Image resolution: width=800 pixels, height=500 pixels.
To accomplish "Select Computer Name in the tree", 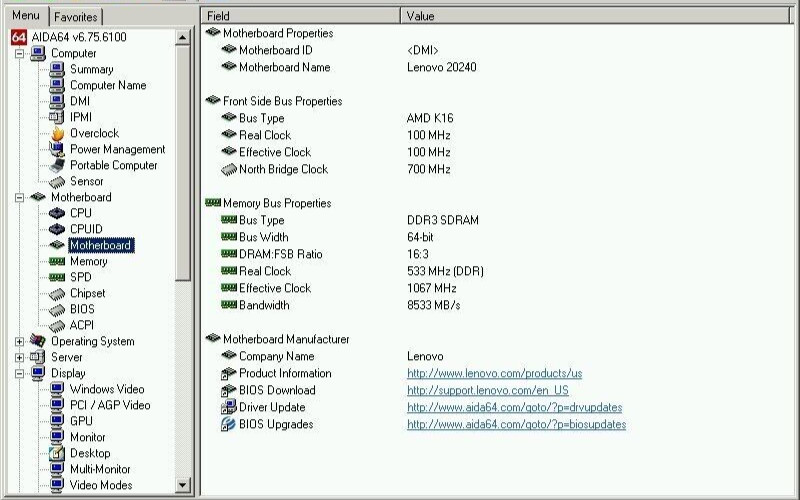I will [108, 85].
